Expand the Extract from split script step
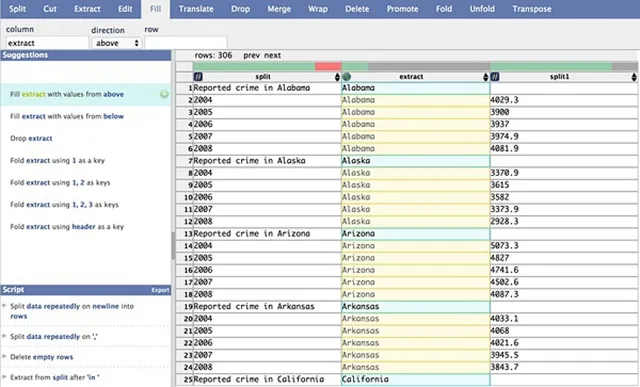The height and width of the screenshot is (387, 640). point(4,377)
